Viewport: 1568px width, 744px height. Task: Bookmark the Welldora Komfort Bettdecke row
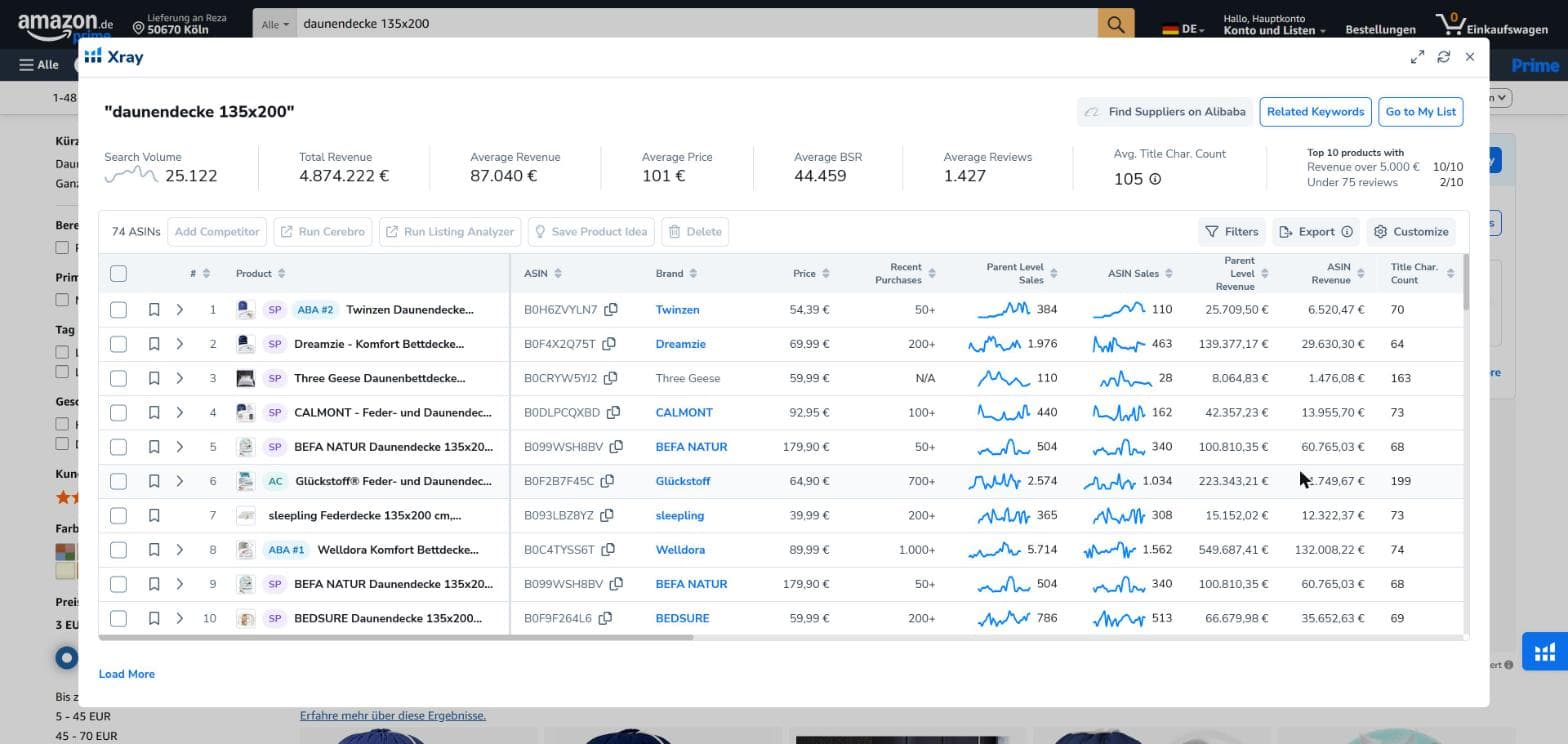coord(154,550)
